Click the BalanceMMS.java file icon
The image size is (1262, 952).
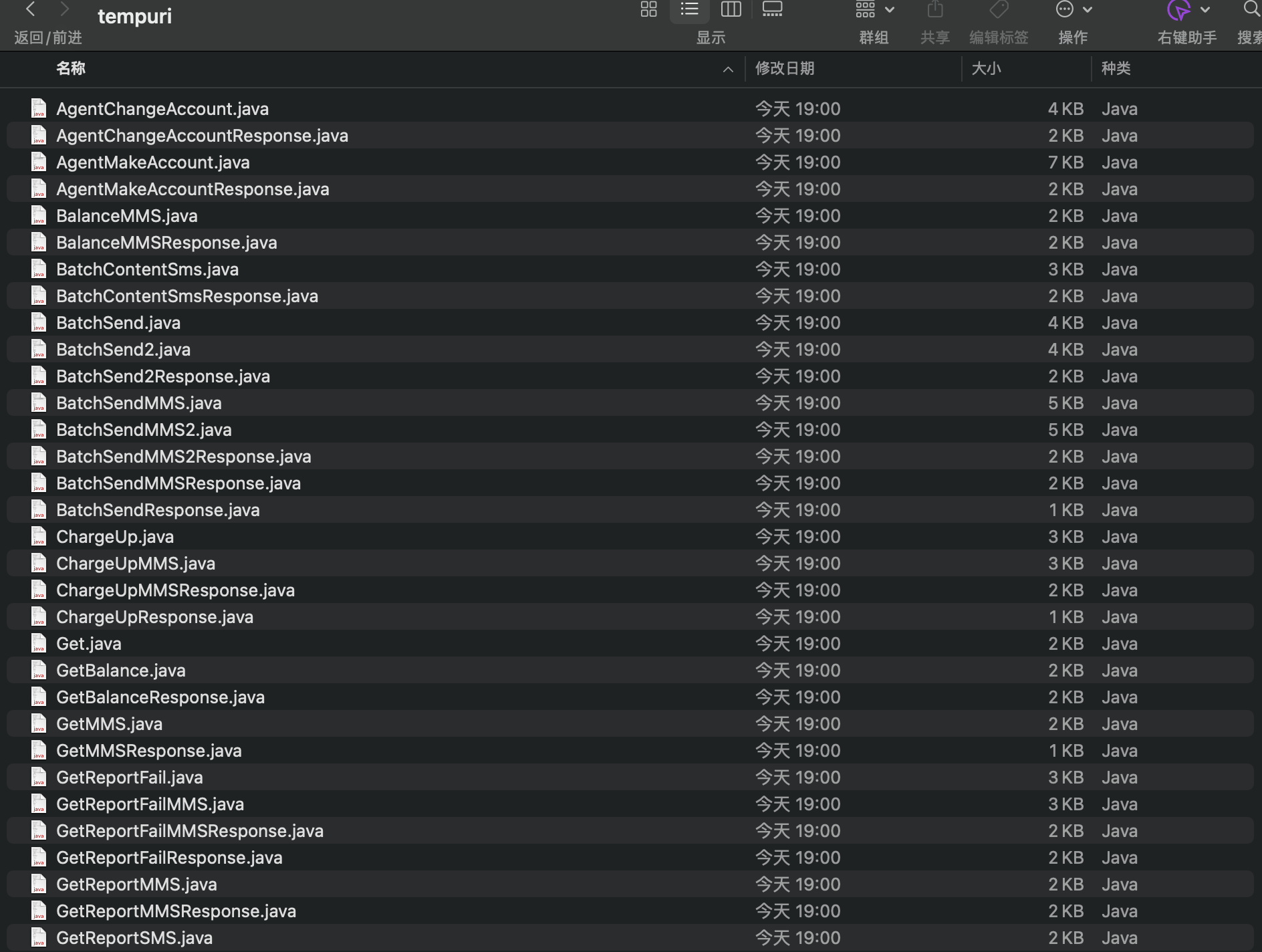39,215
